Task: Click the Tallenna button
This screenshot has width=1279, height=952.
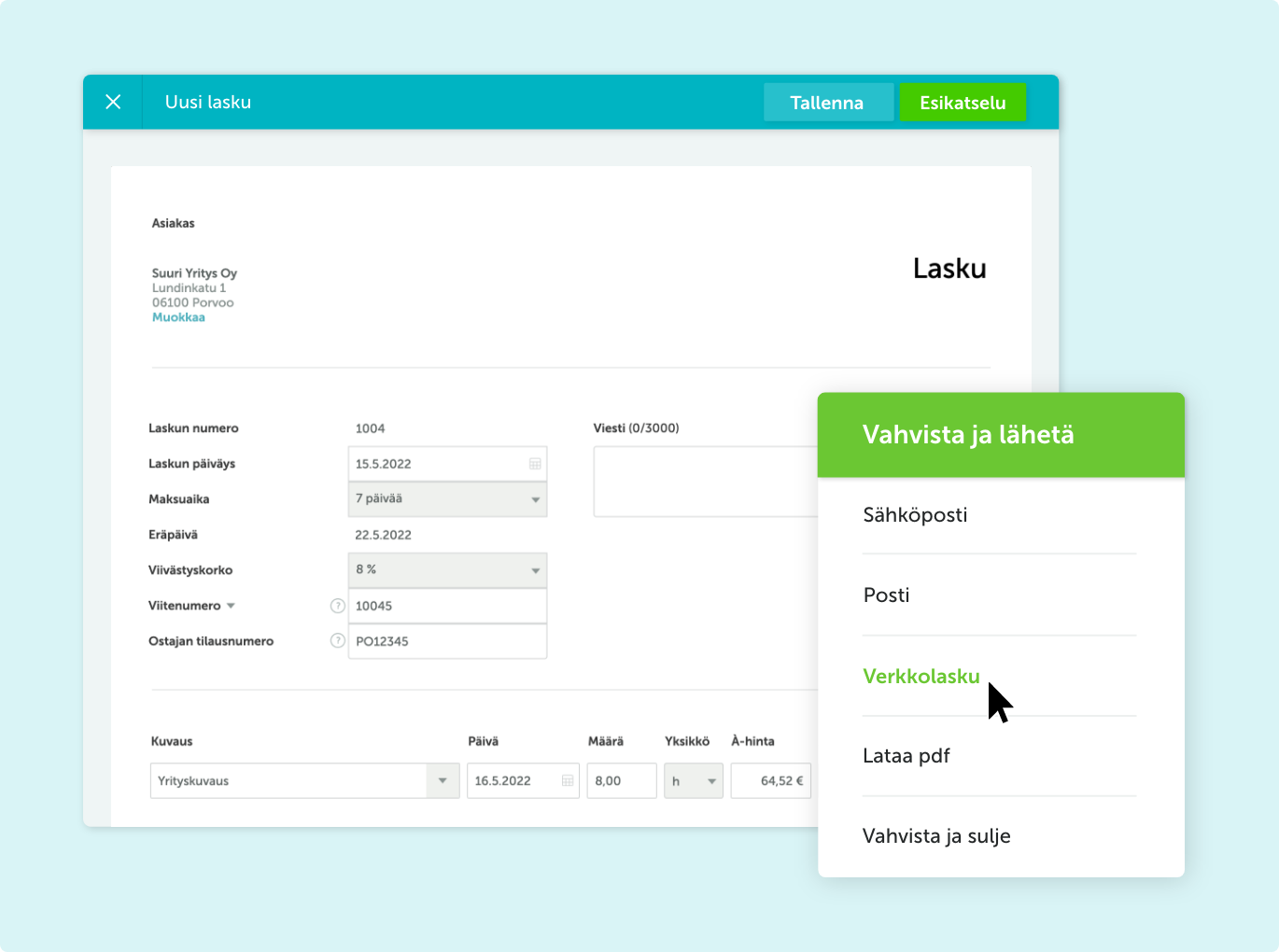Action: coord(827,103)
